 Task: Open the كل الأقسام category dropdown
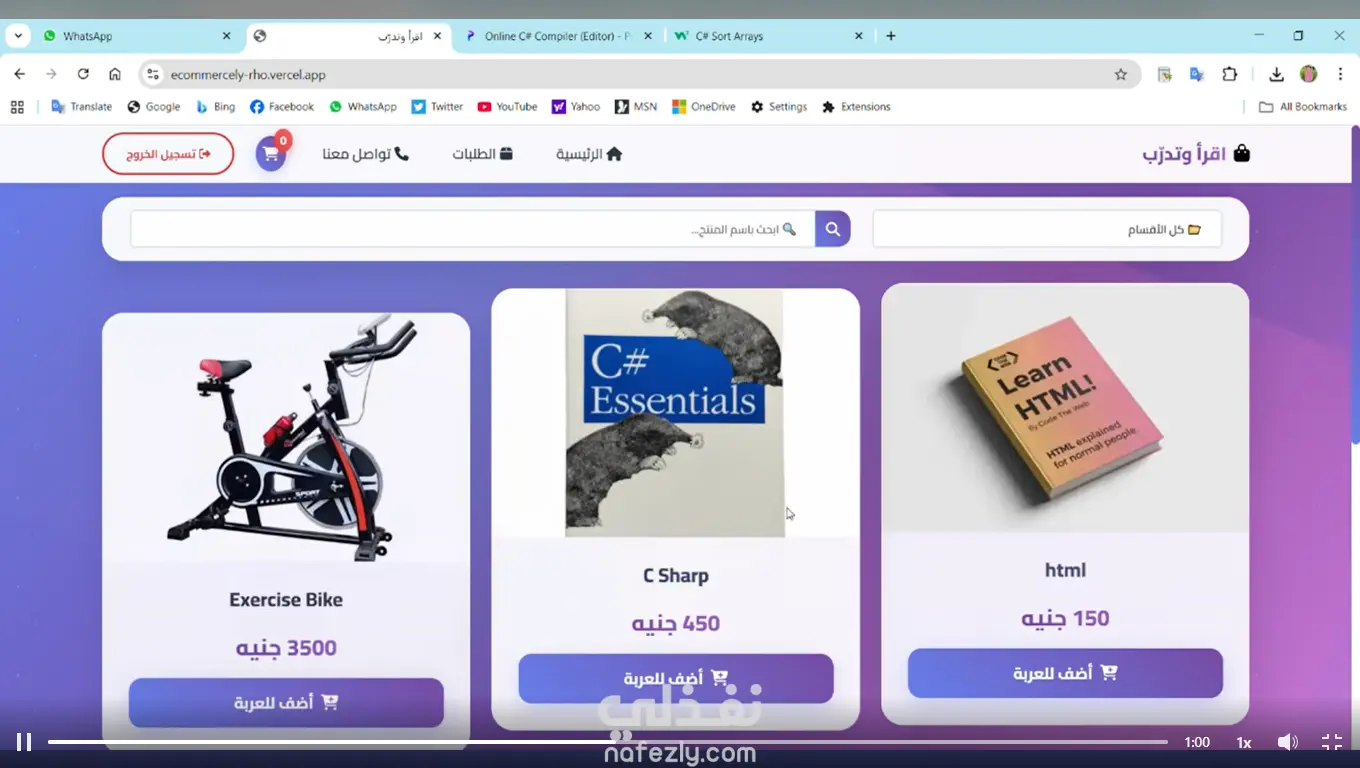tap(1047, 229)
